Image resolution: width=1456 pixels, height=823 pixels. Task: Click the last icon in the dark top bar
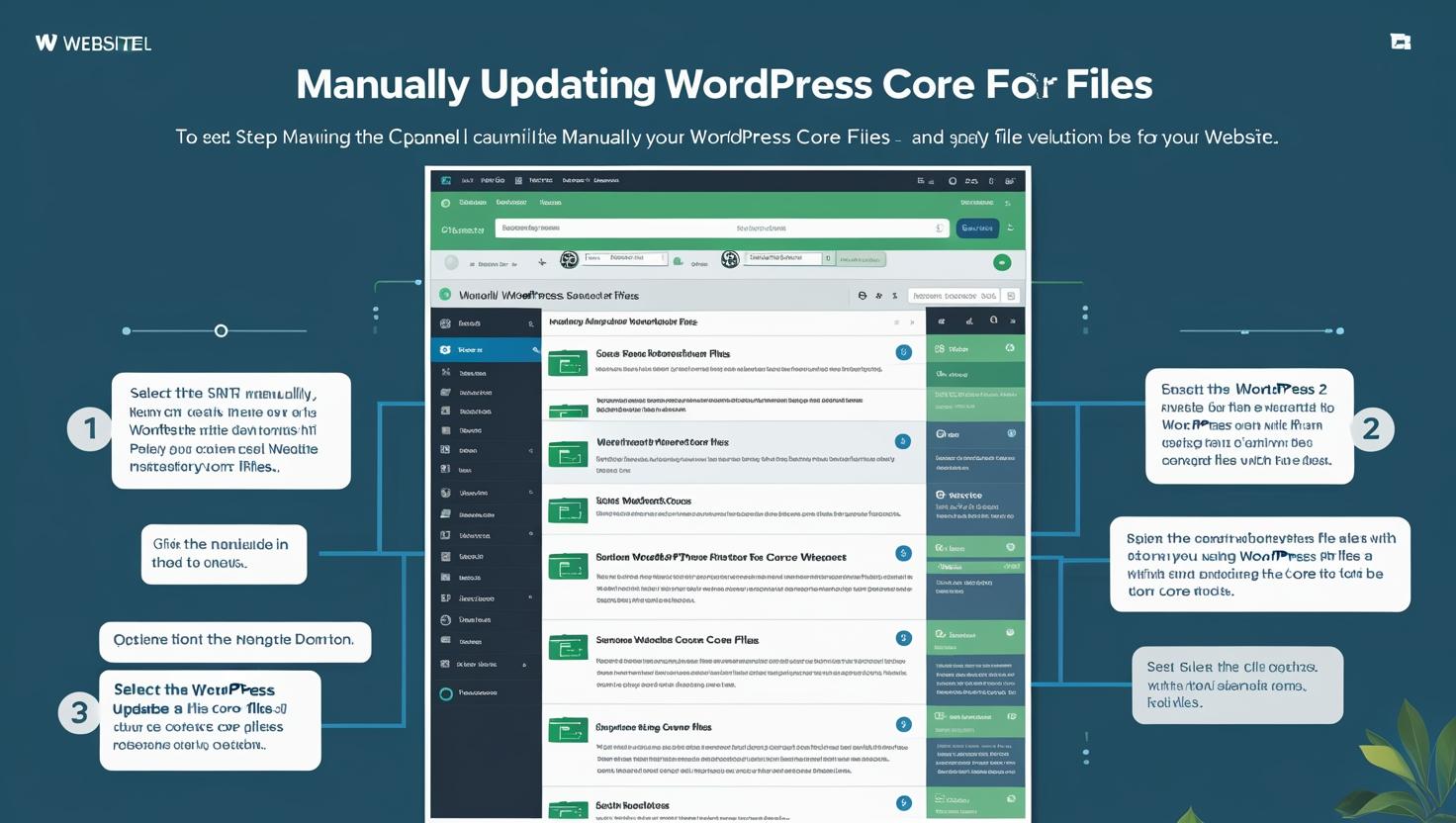click(x=1010, y=181)
